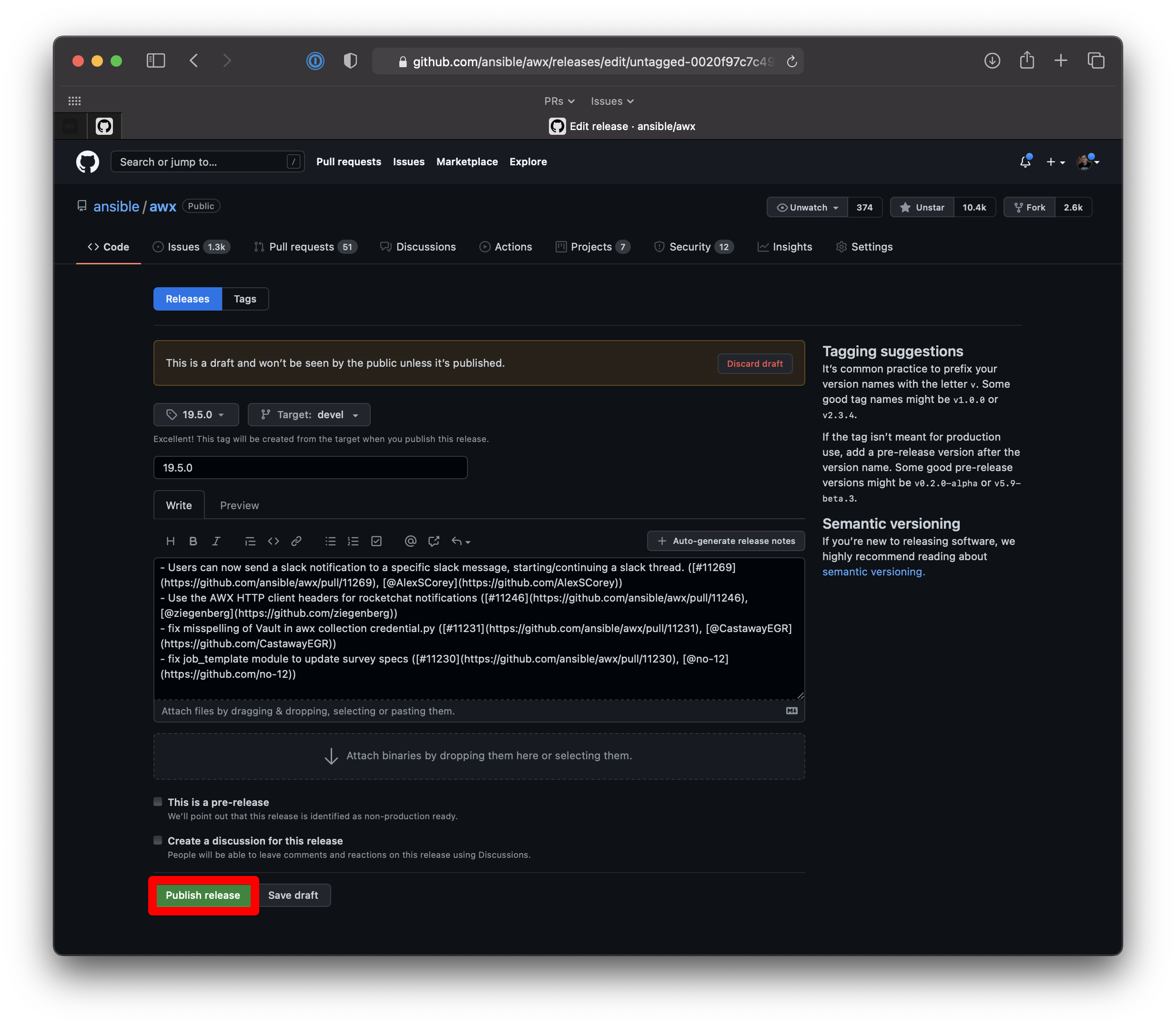
Task: Insert a code snippet with the code icon
Action: click(273, 541)
